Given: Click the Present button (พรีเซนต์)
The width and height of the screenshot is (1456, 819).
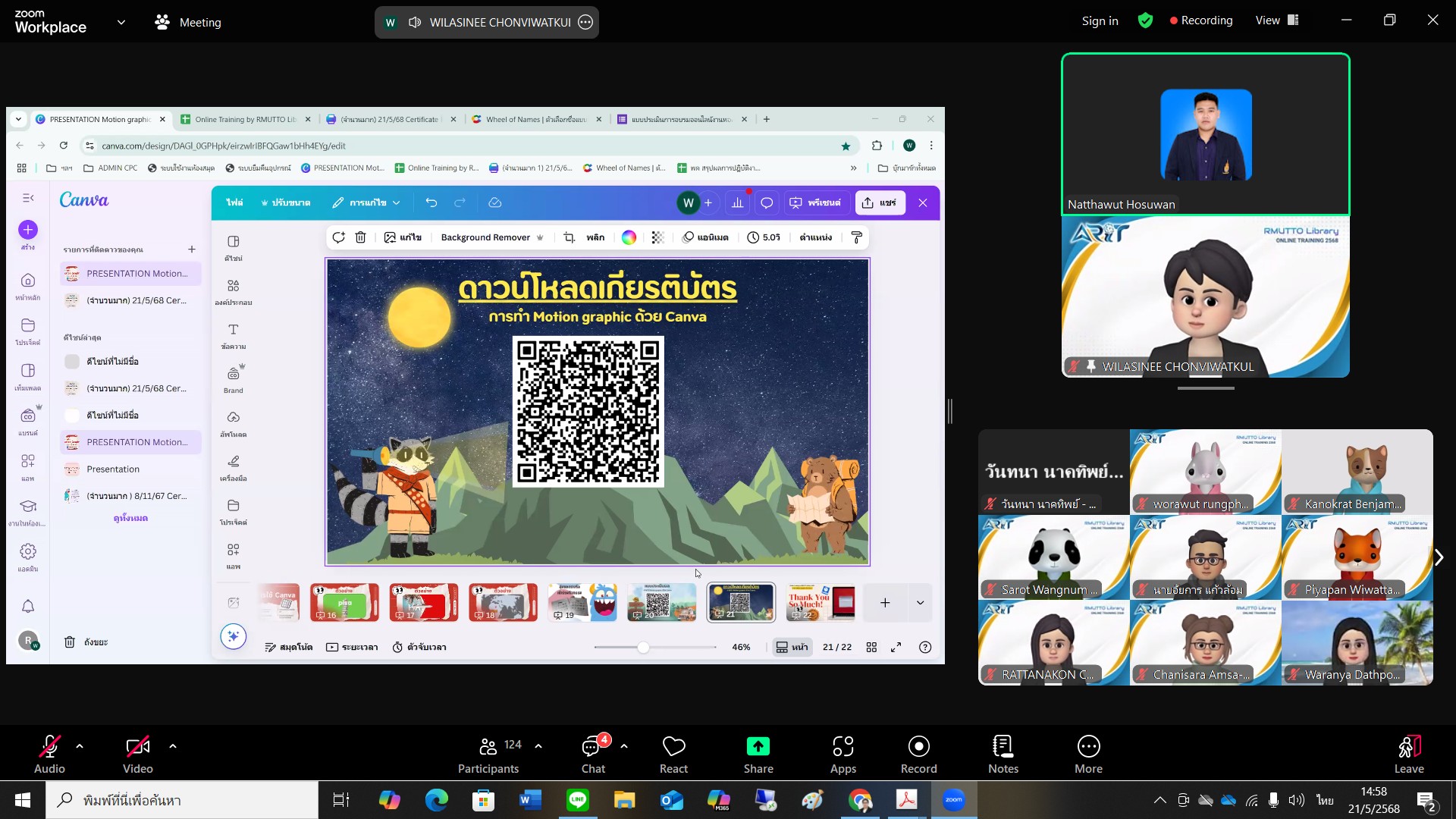Looking at the screenshot, I should [815, 202].
